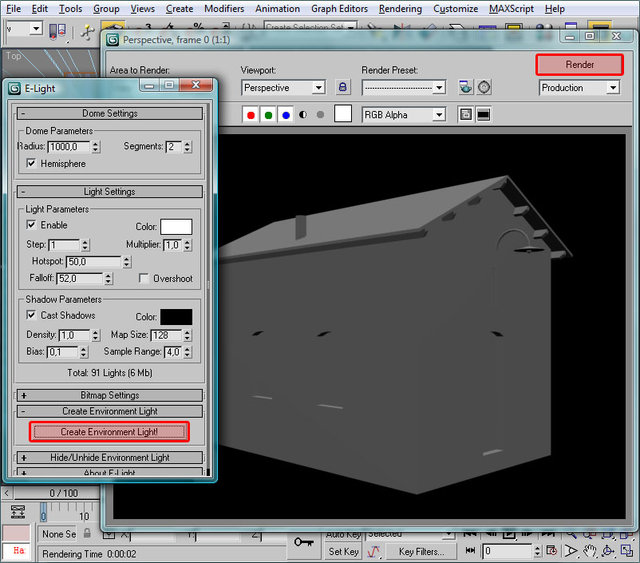Click the lock viewport icon
The height and width of the screenshot is (563, 640).
coord(343,88)
